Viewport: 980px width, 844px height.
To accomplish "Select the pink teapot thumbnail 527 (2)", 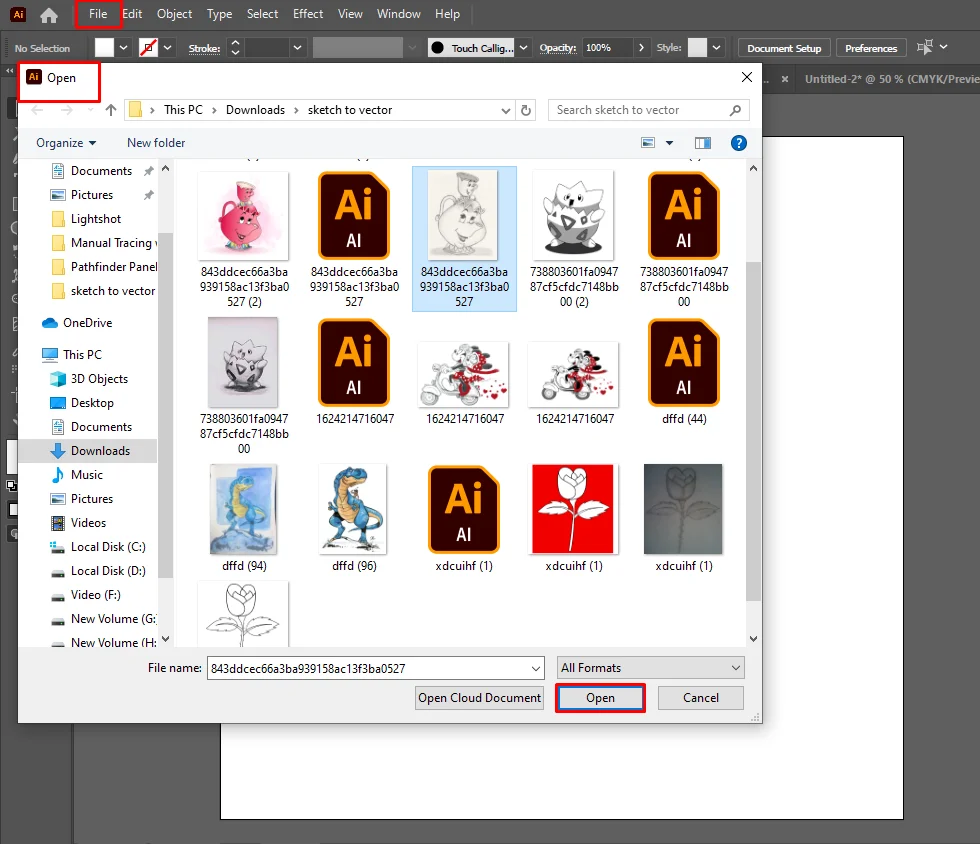I will (244, 216).
